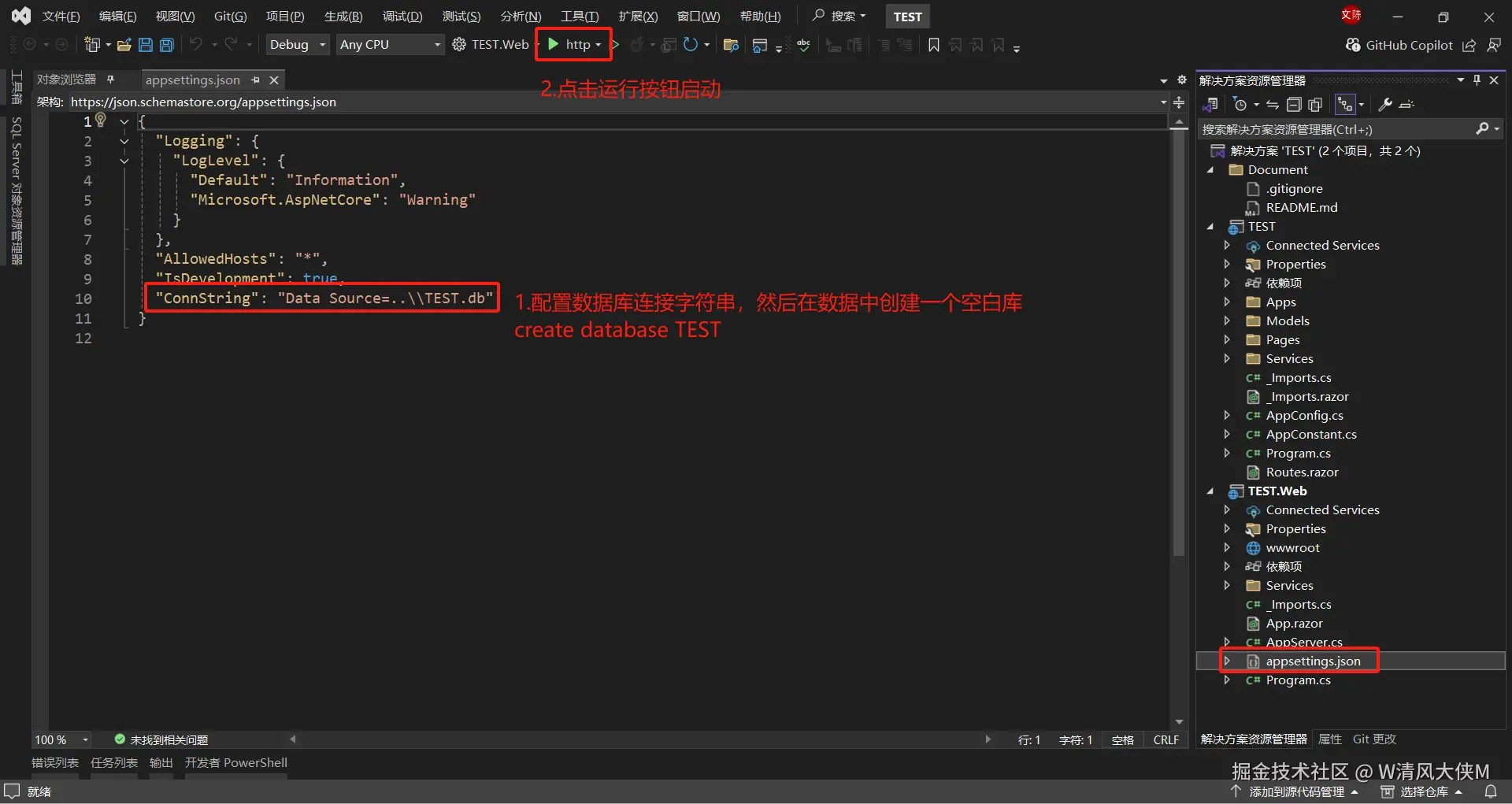
Task: Expand wwwroot folder in TEST.Web
Action: [1227, 548]
